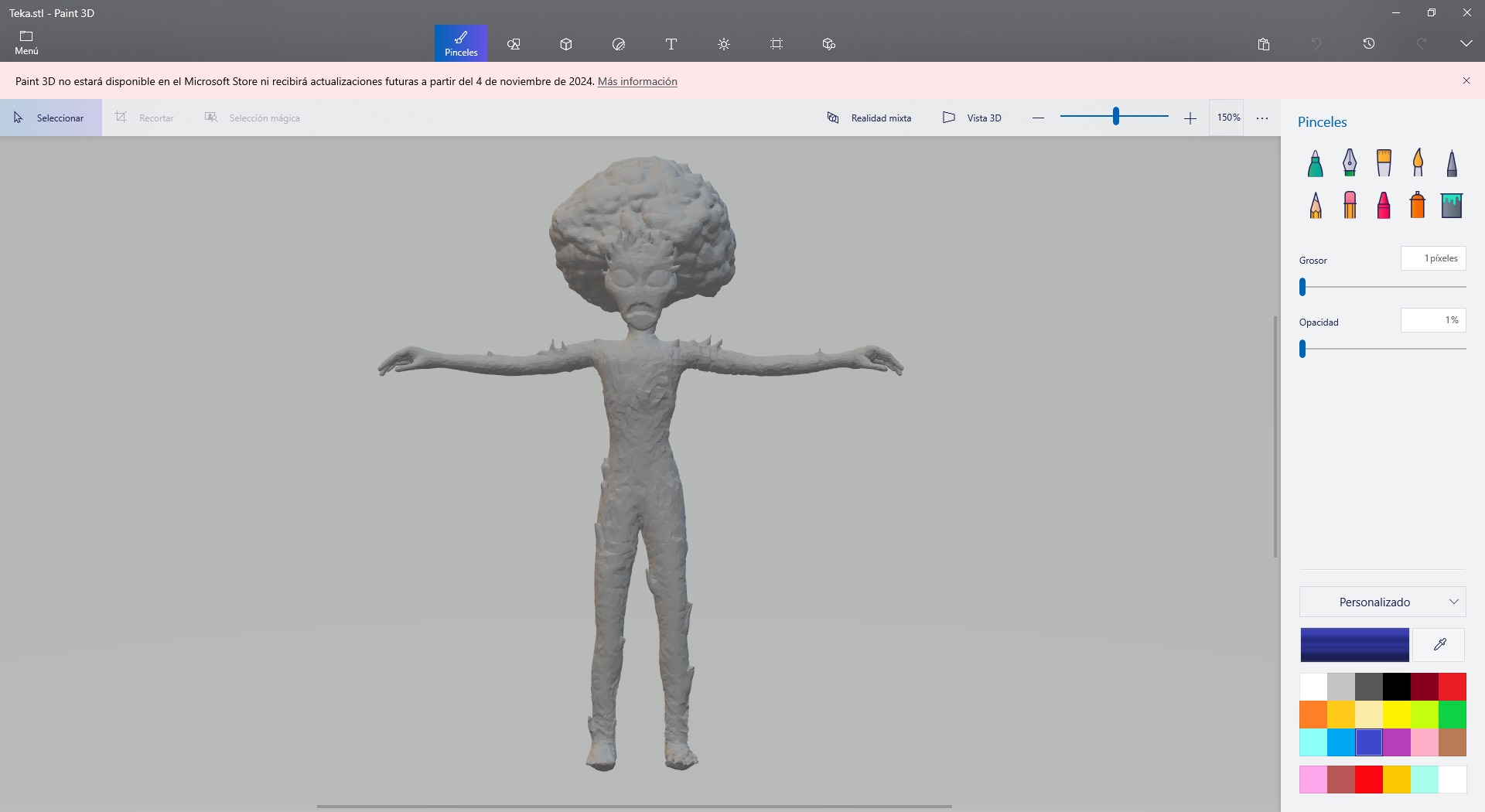This screenshot has height=812, width=1485.
Task: Select the Watercolor brush tool
Action: (x=1418, y=163)
